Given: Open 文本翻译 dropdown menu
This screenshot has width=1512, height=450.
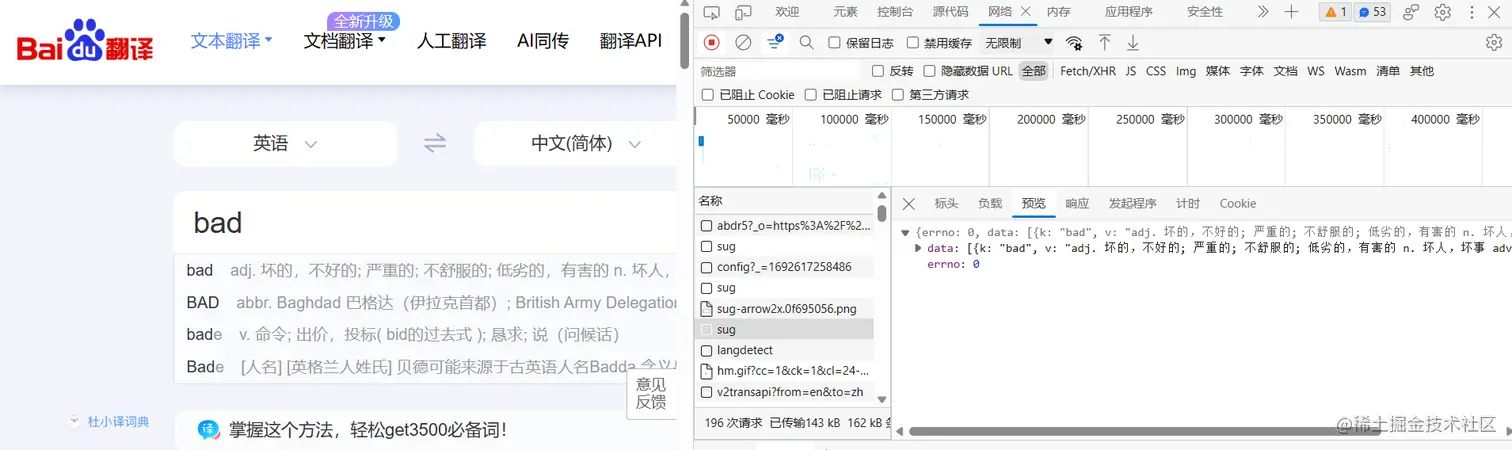Looking at the screenshot, I should (x=232, y=41).
